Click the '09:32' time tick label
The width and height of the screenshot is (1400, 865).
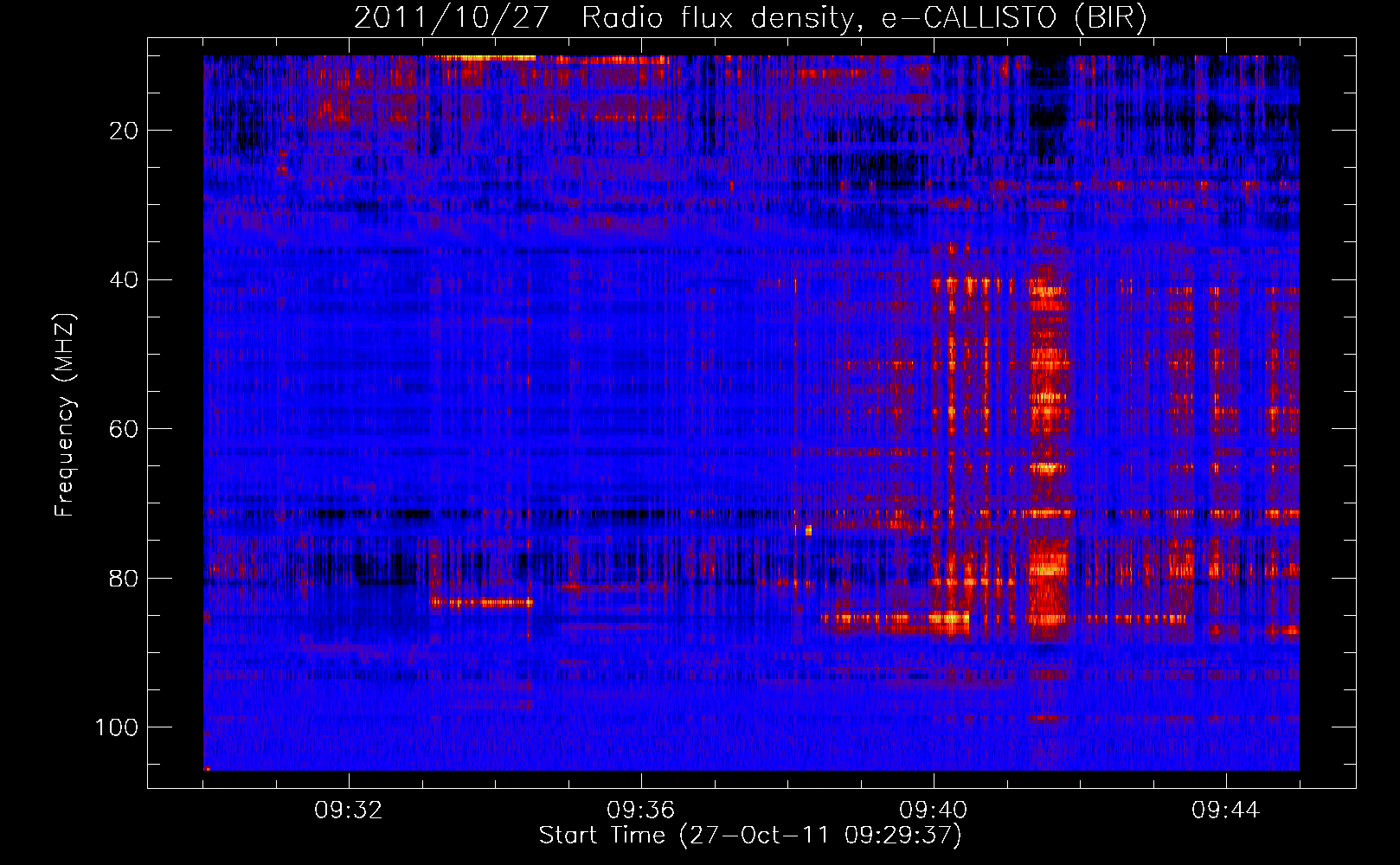pos(349,811)
